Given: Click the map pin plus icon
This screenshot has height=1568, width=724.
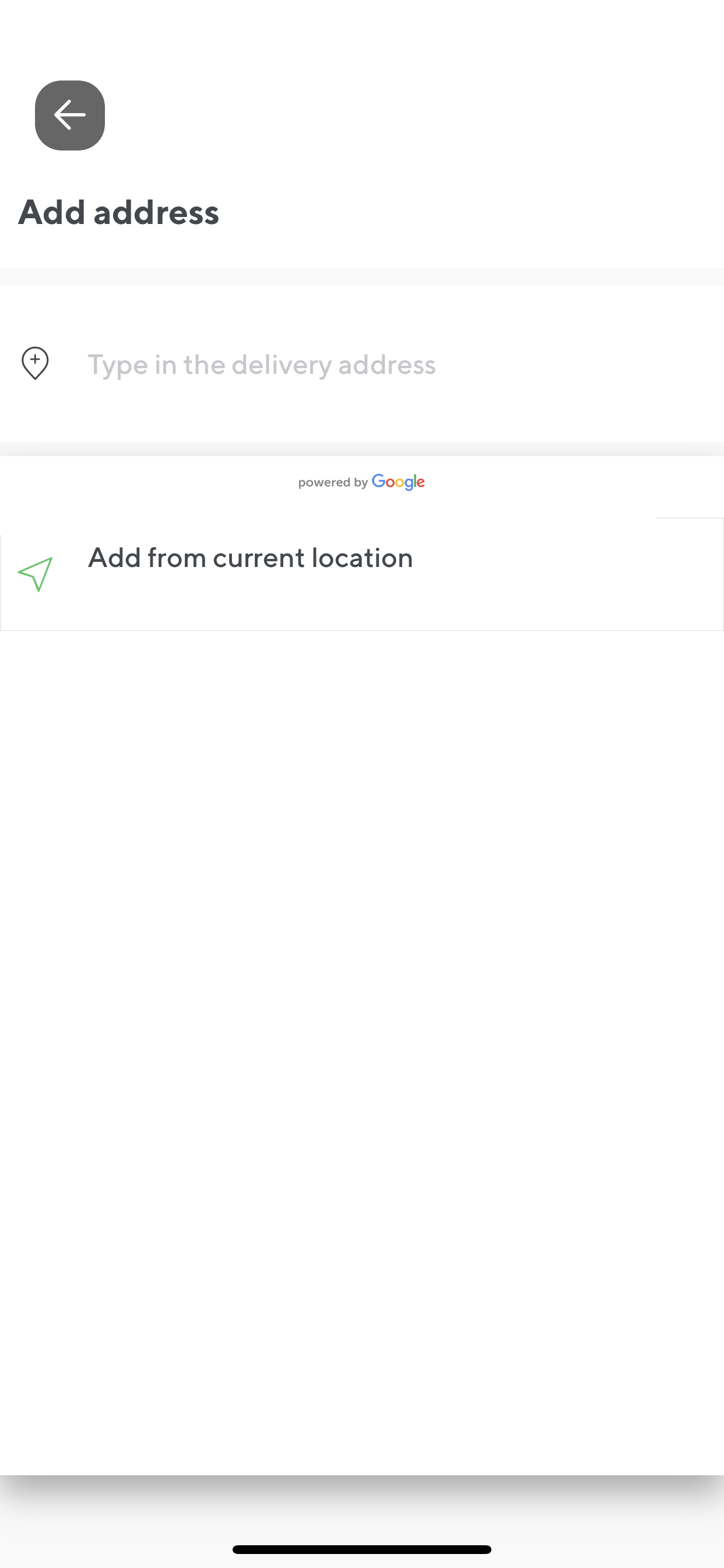Looking at the screenshot, I should (x=36, y=363).
